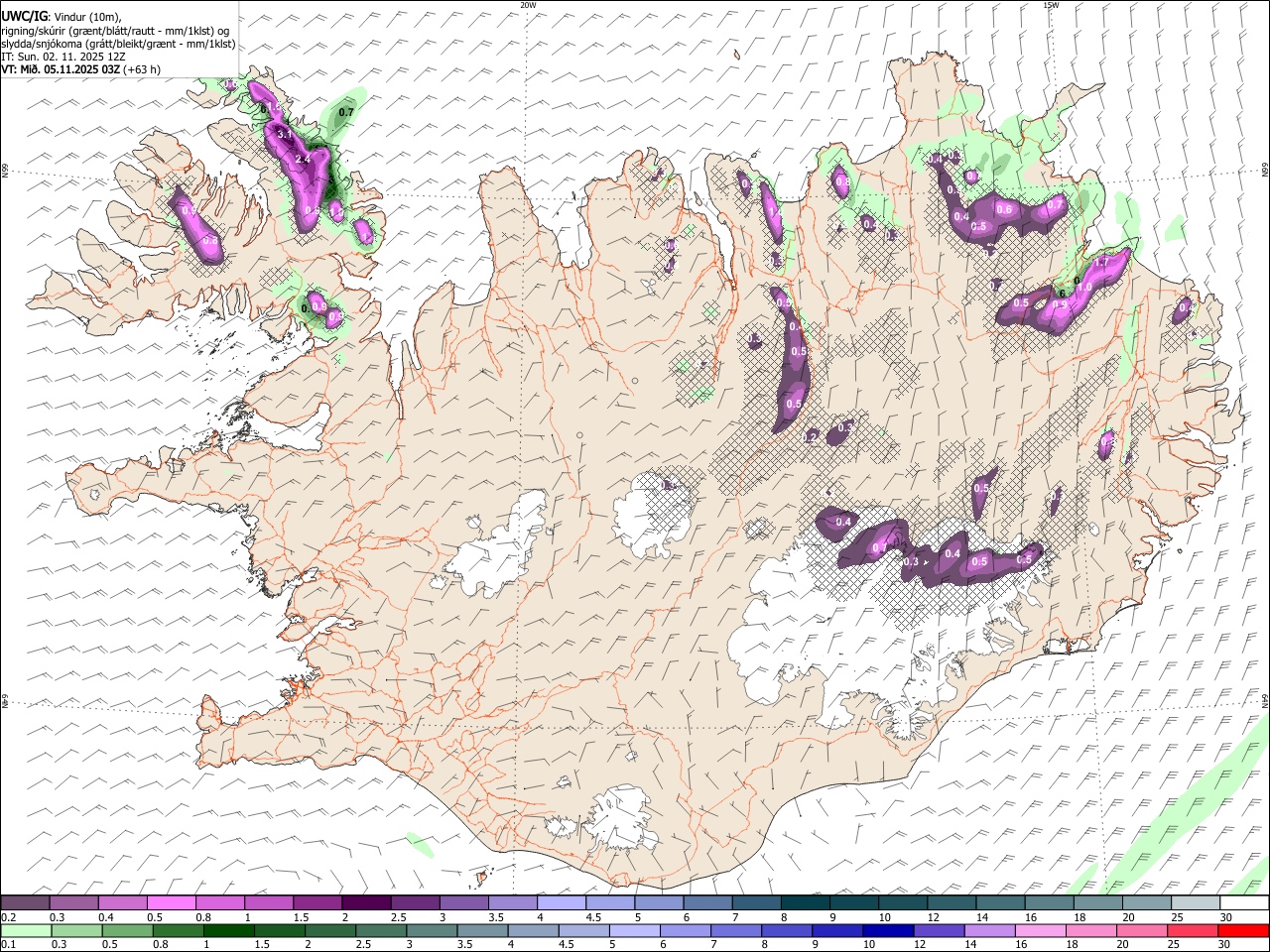Viewport: 1270px width, 952px height.
Task: Select darkest purple 2 swatch in upper legend row
Action: pos(365,902)
